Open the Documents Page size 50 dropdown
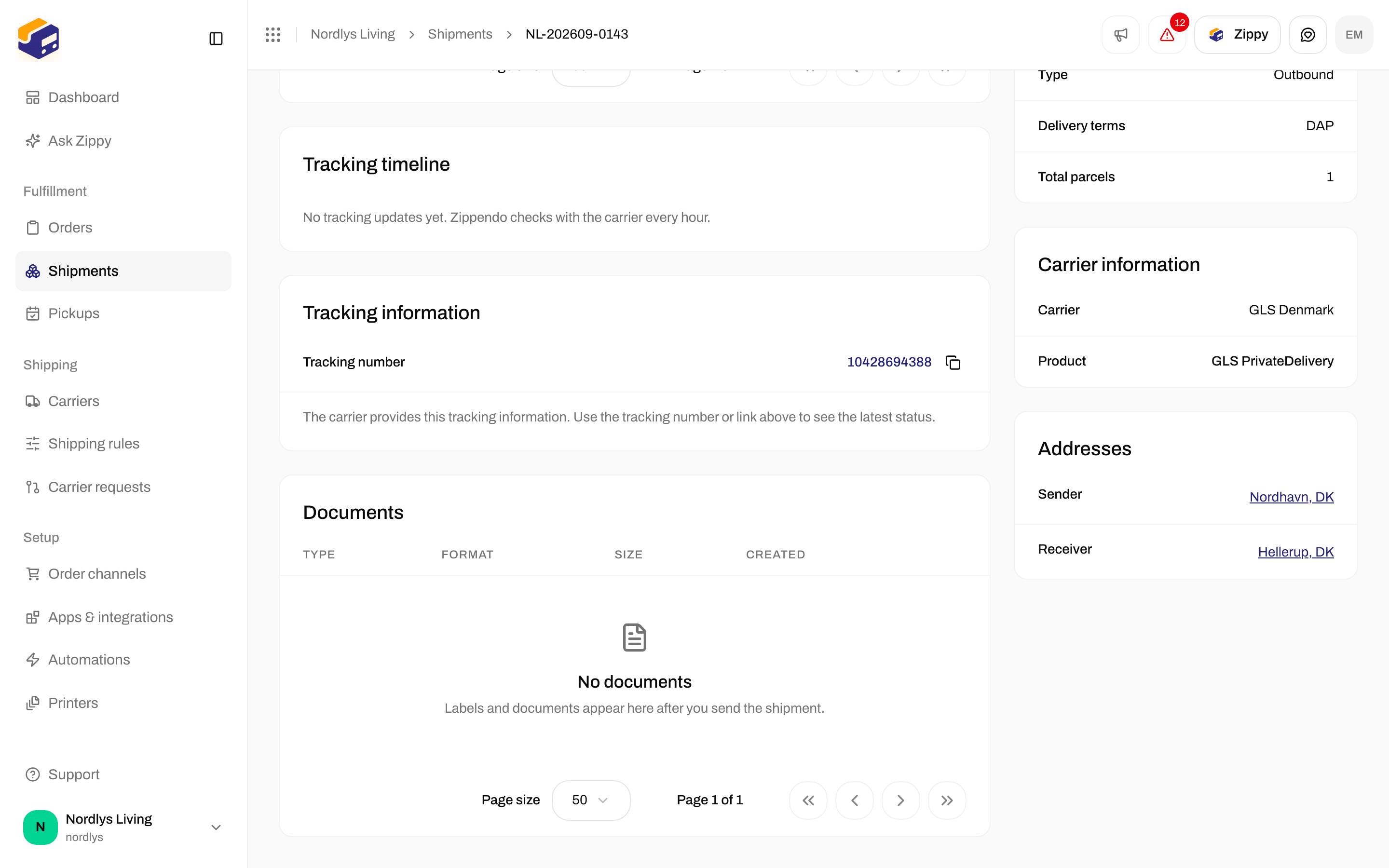The width and height of the screenshot is (1389, 868). point(591,800)
